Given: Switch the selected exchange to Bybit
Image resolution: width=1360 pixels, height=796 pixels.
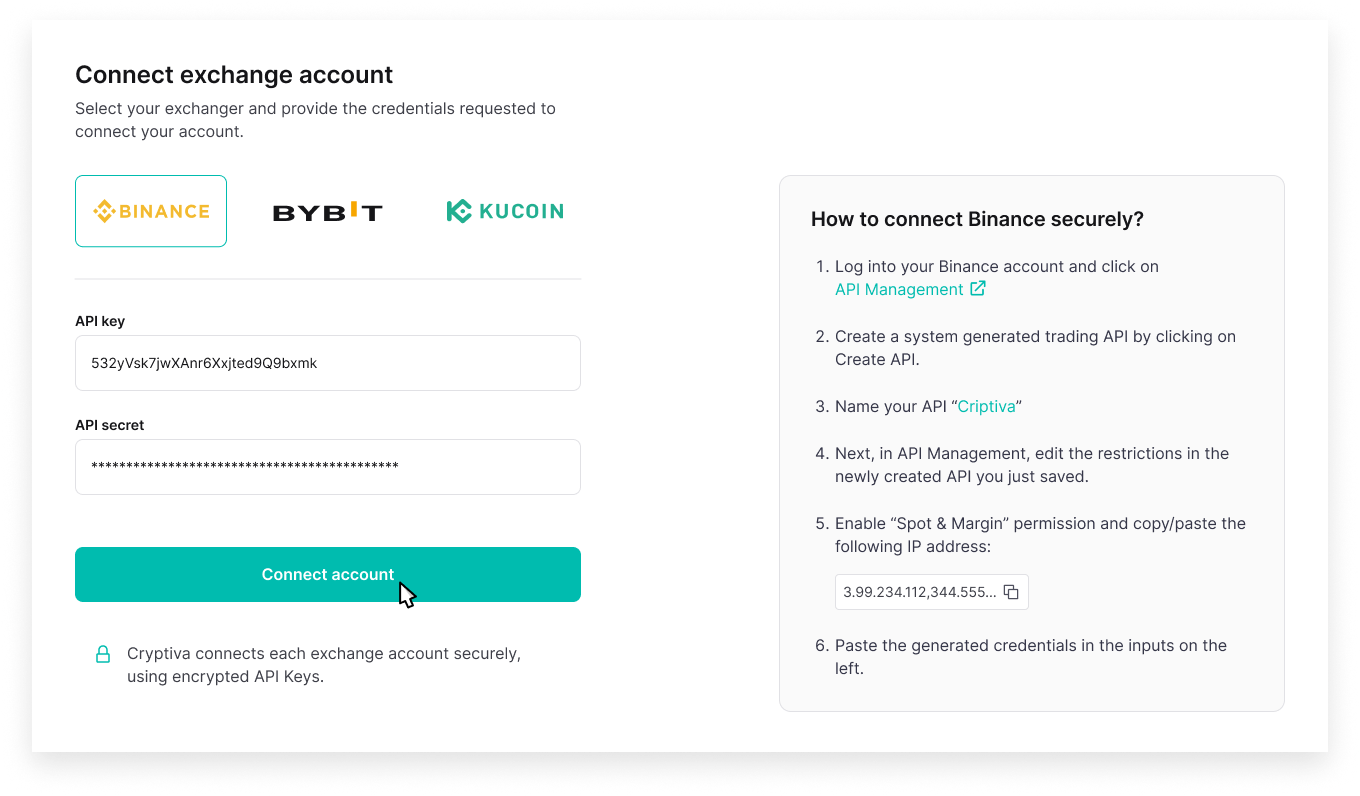Looking at the screenshot, I should tap(327, 211).
